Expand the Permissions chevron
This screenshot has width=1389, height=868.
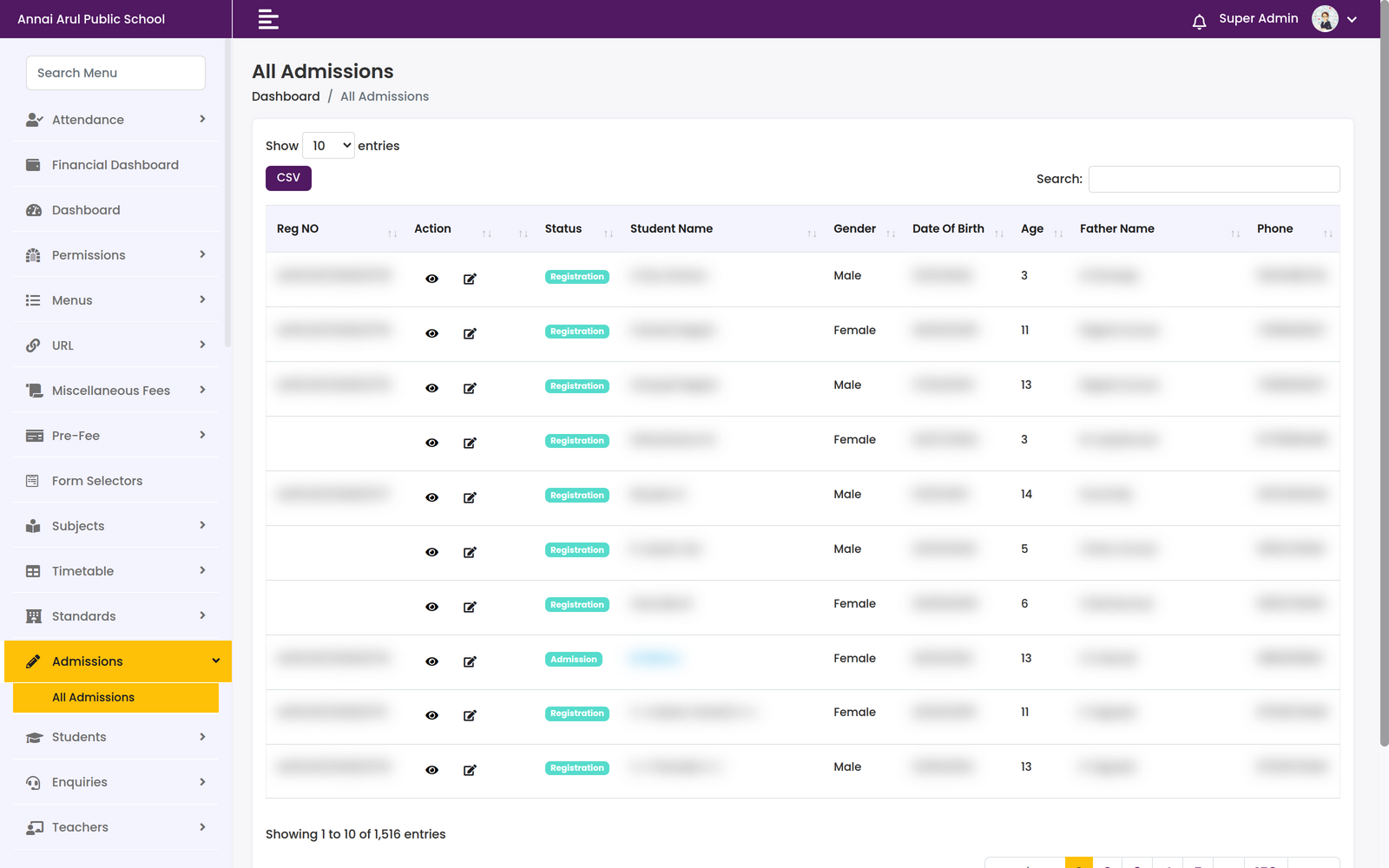click(x=202, y=254)
